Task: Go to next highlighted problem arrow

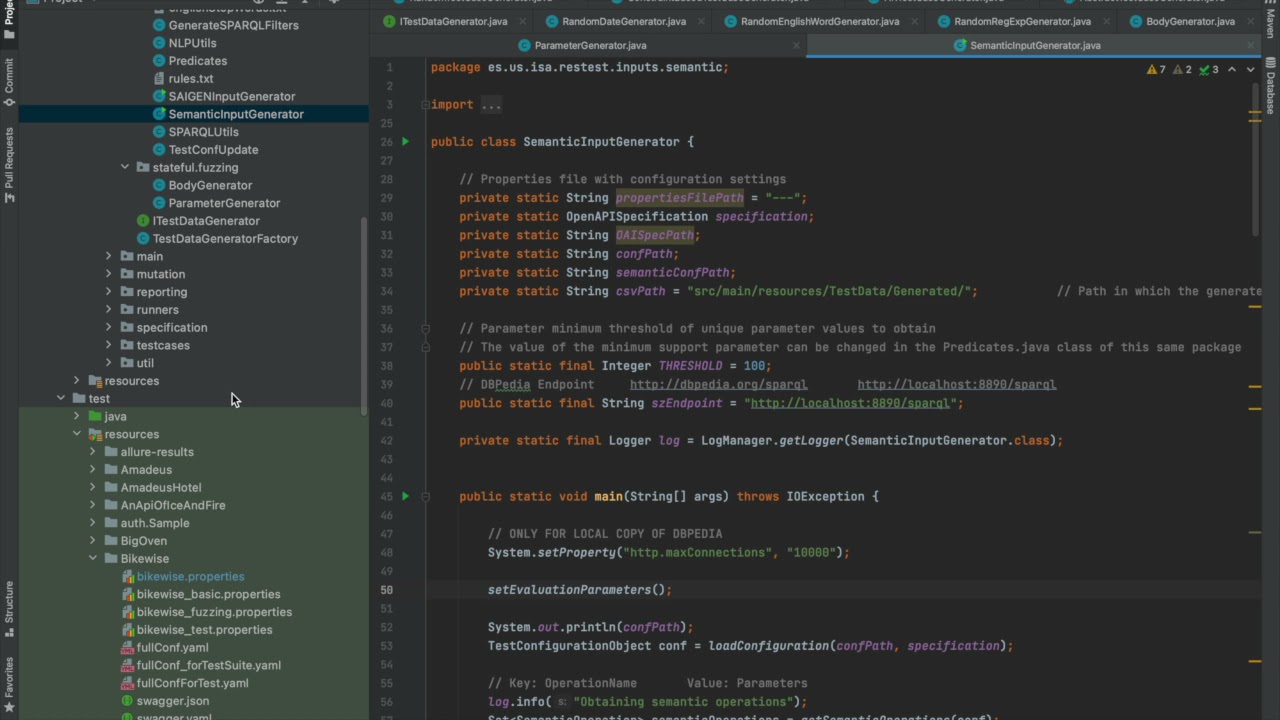Action: pyautogui.click(x=1250, y=70)
